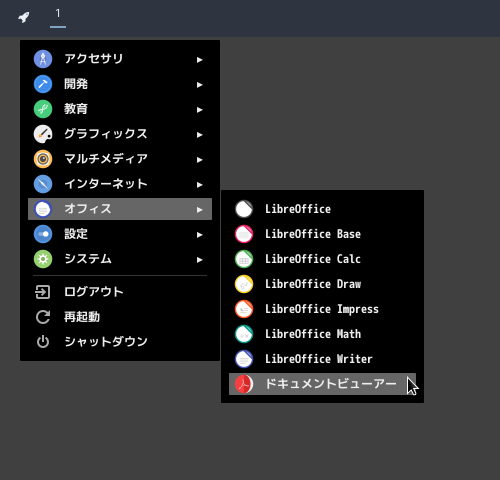Open the 設定 category
Image resolution: width=500 pixels, height=480 pixels.
[120, 234]
